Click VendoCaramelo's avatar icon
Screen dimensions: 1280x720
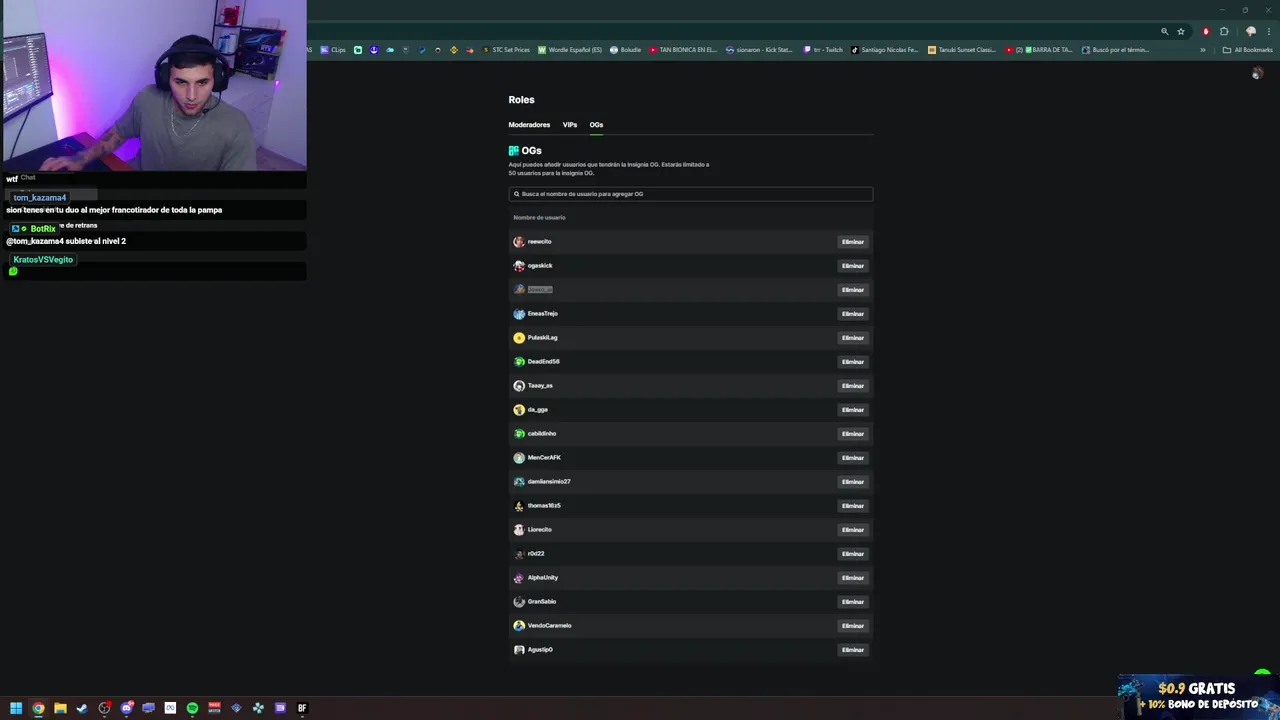(x=519, y=626)
